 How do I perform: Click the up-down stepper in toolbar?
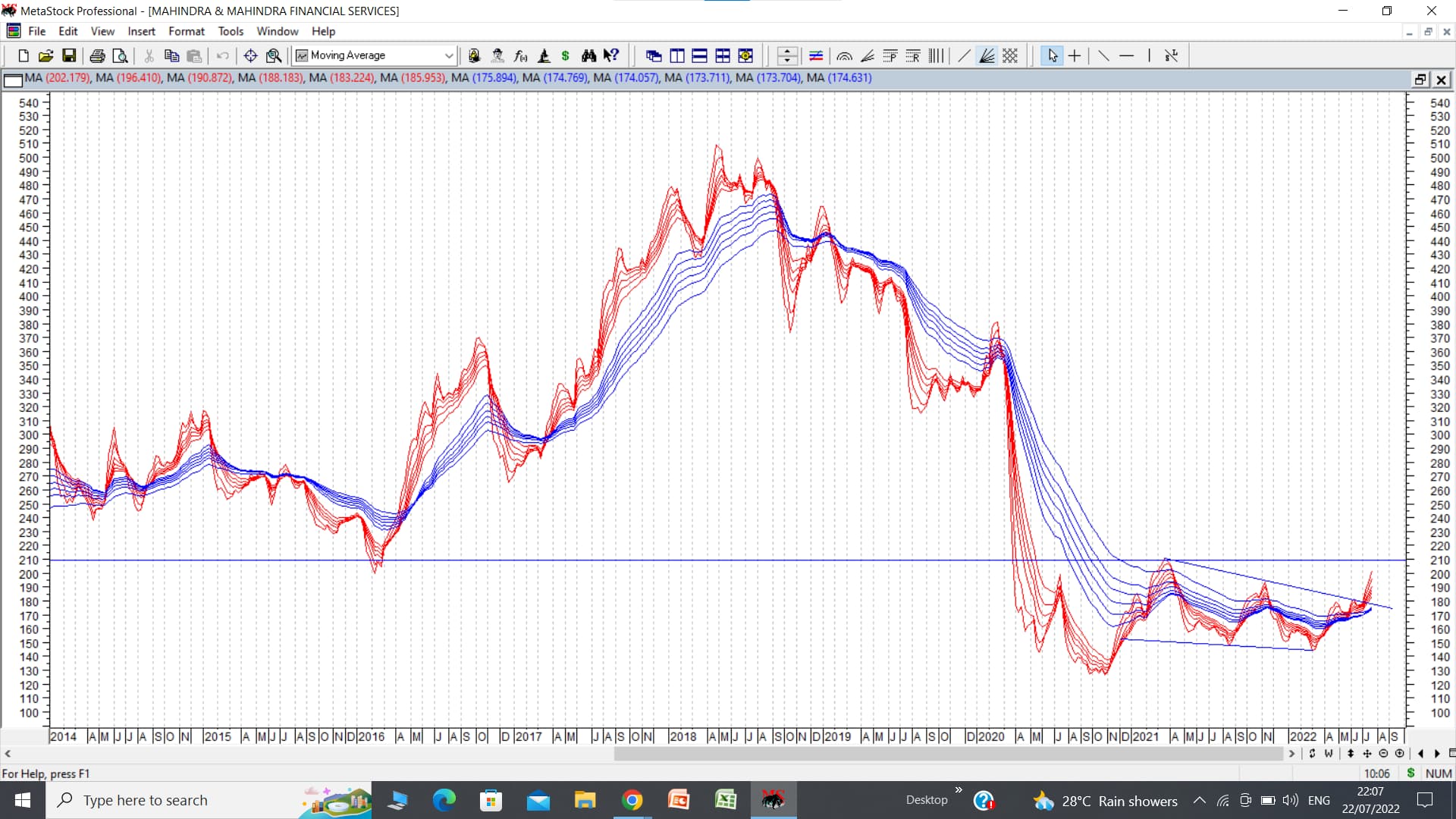pyautogui.click(x=787, y=55)
